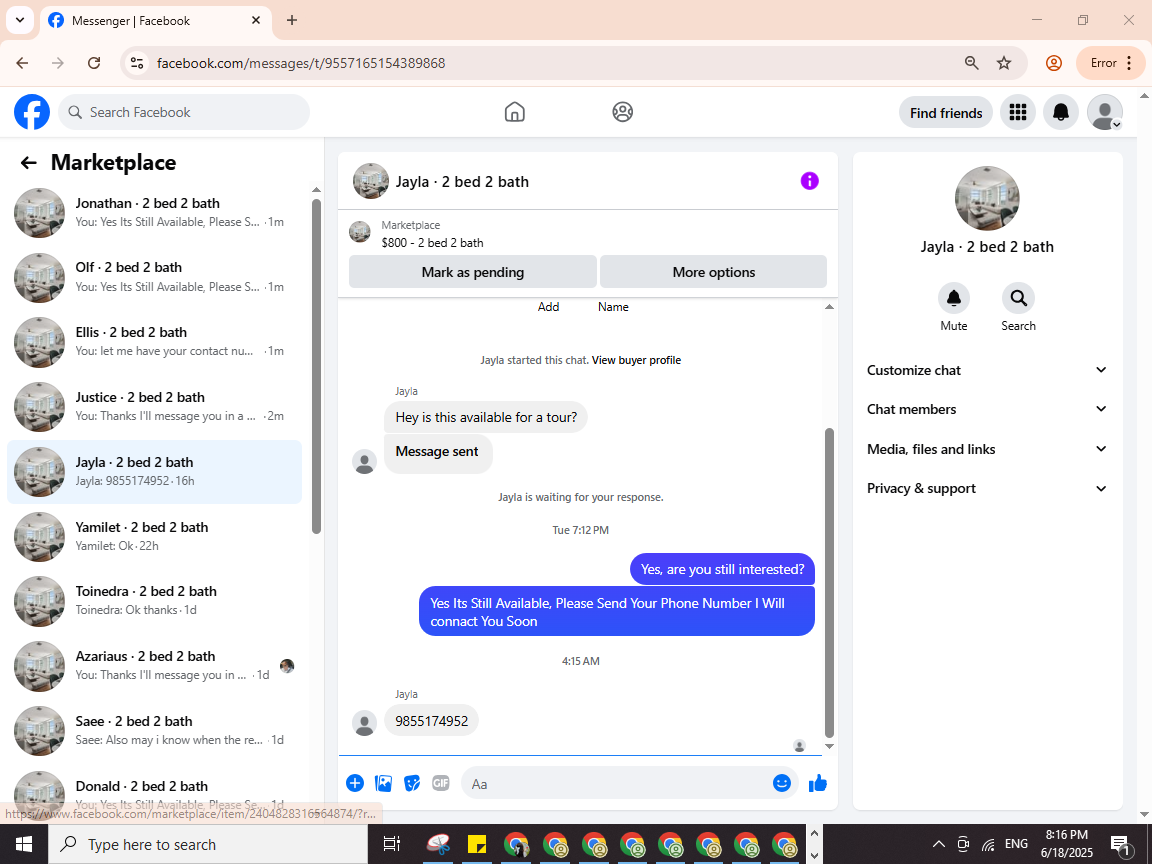Reload the page in Chrome

tap(94, 63)
